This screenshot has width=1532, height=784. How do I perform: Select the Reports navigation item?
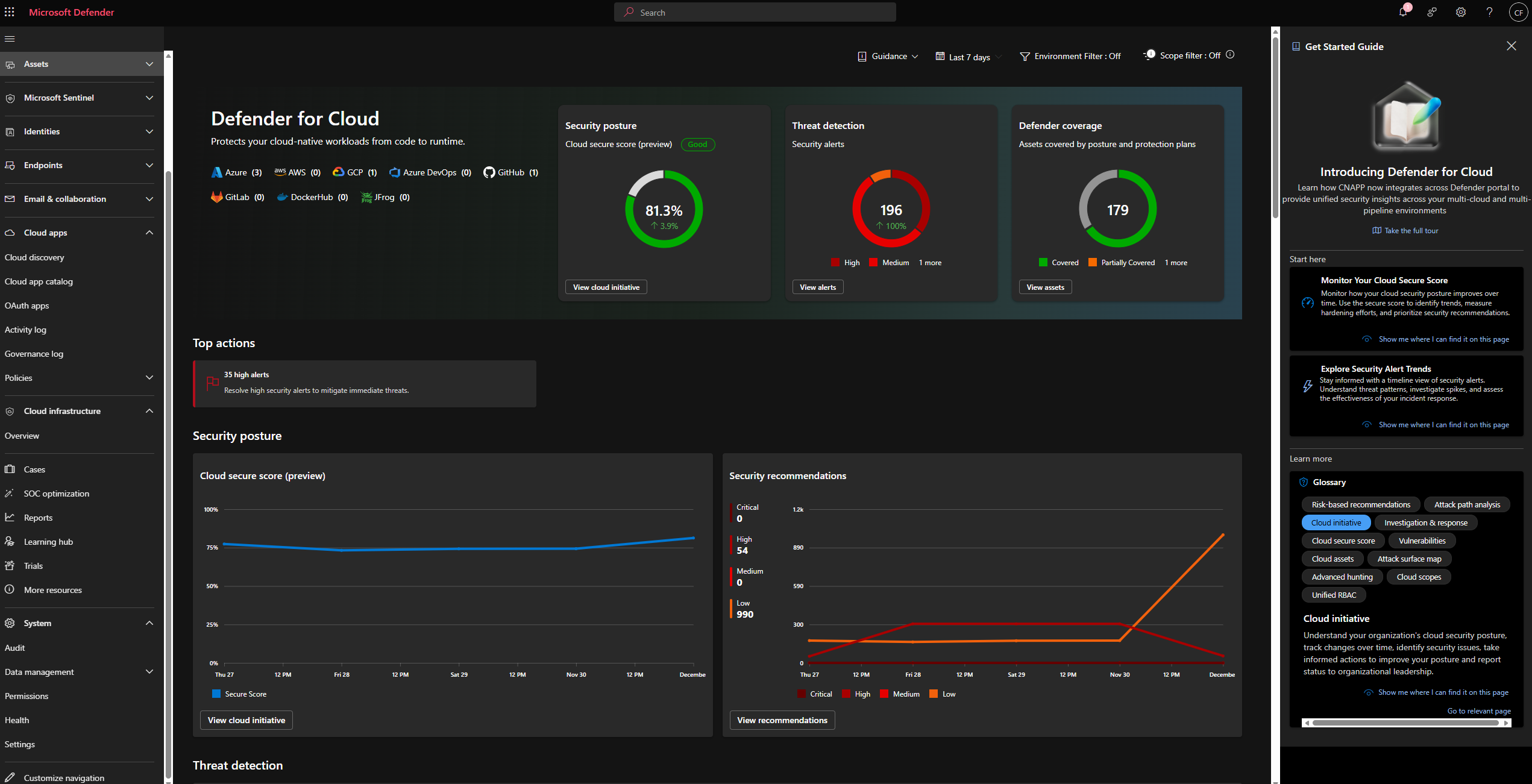coord(38,518)
